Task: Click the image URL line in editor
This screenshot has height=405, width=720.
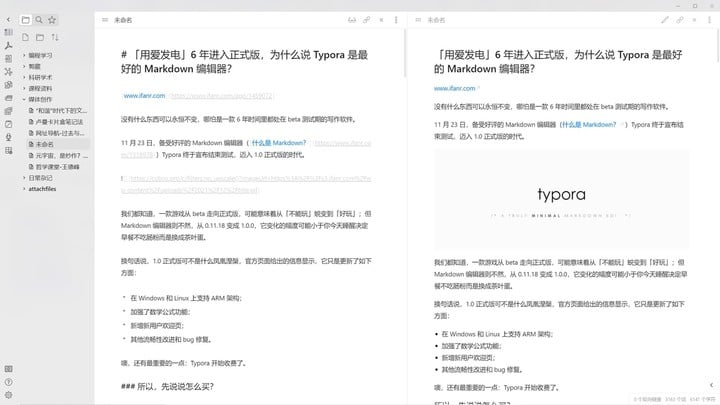Action: pyautogui.click(x=246, y=184)
